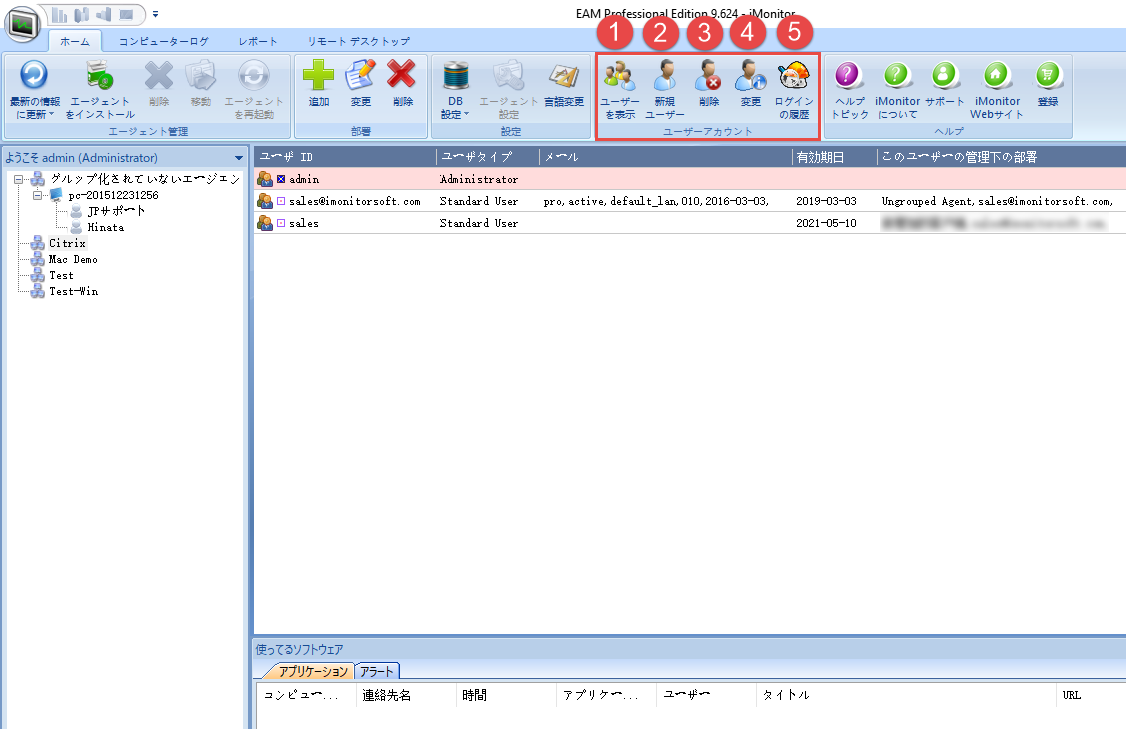1126x729 pixels.
Task: Click the user icon in the admin row
Action: click(x=265, y=179)
